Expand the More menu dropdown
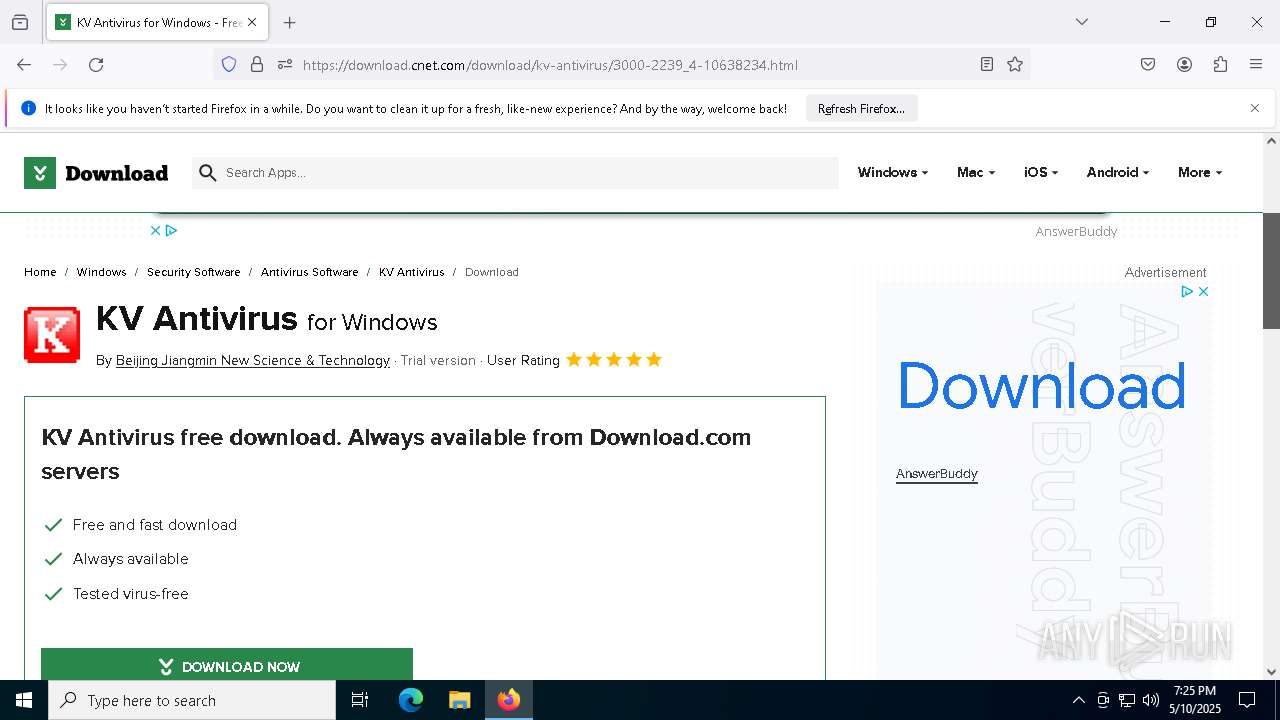 [1199, 172]
